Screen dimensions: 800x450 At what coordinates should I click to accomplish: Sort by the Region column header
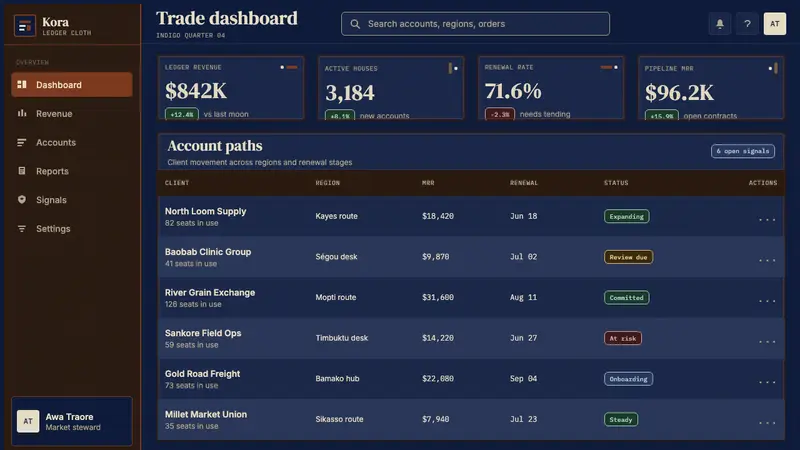coord(328,183)
